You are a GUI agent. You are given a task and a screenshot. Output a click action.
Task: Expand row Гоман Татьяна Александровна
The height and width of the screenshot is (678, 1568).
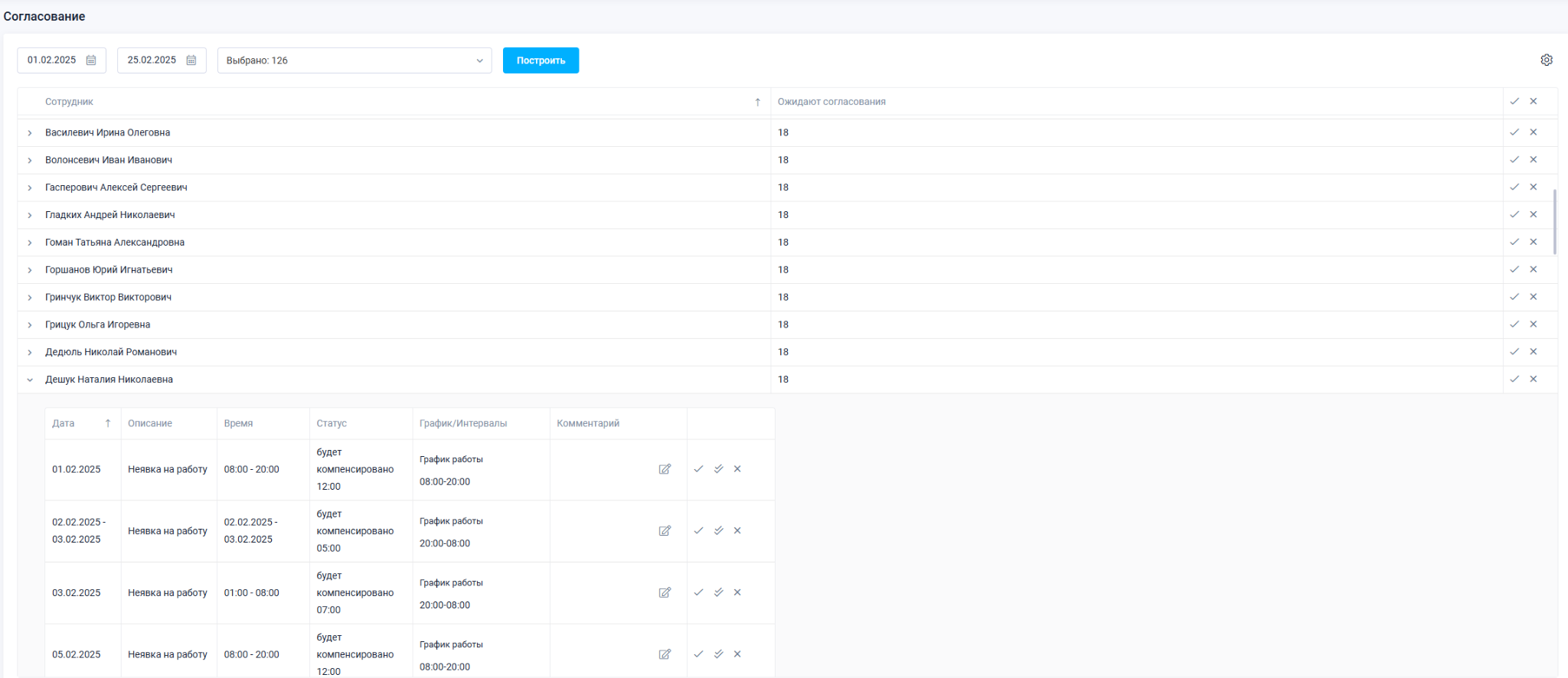click(x=30, y=243)
